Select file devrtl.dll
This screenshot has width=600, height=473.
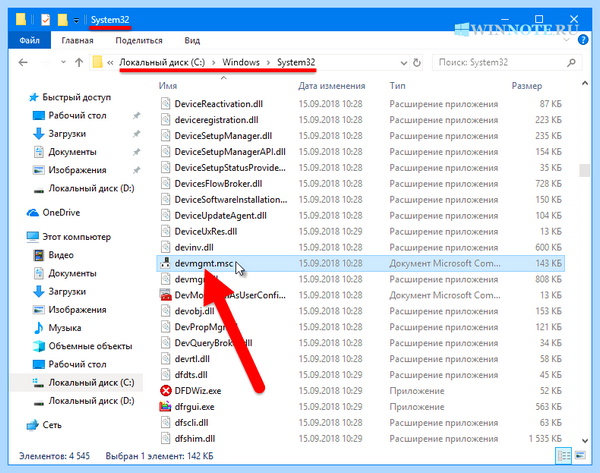(x=192, y=359)
